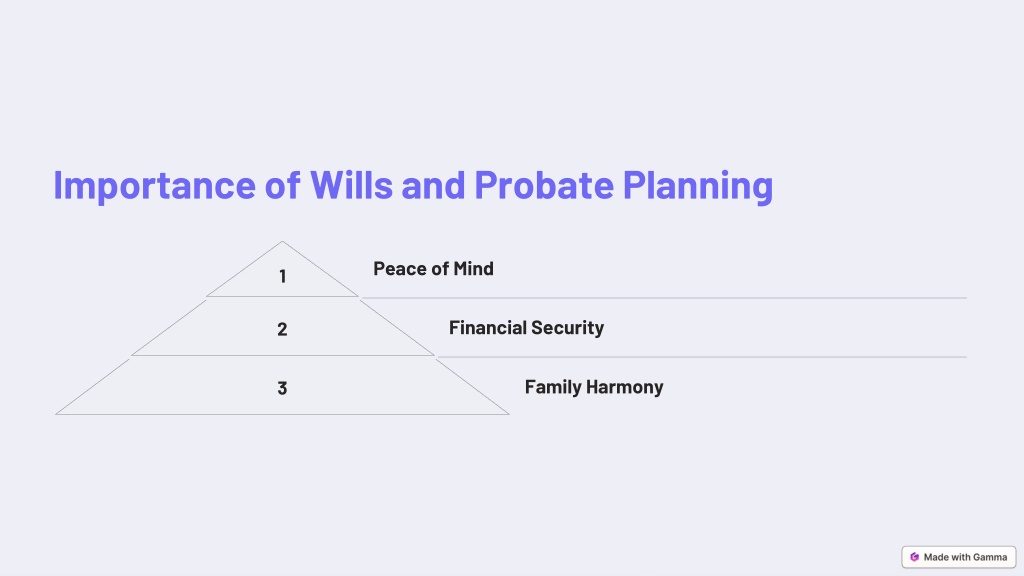Click the Financial Security label
1024x576 pixels.
526,328
